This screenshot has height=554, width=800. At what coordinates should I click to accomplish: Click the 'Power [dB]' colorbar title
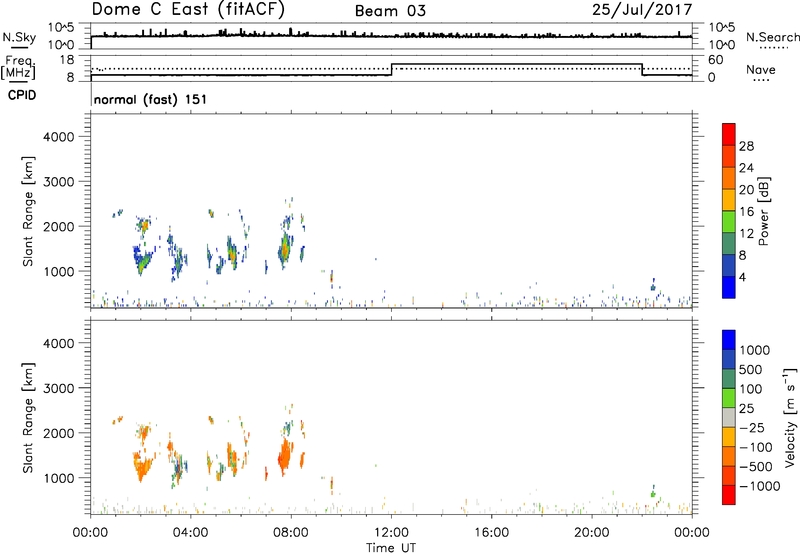(x=764, y=211)
